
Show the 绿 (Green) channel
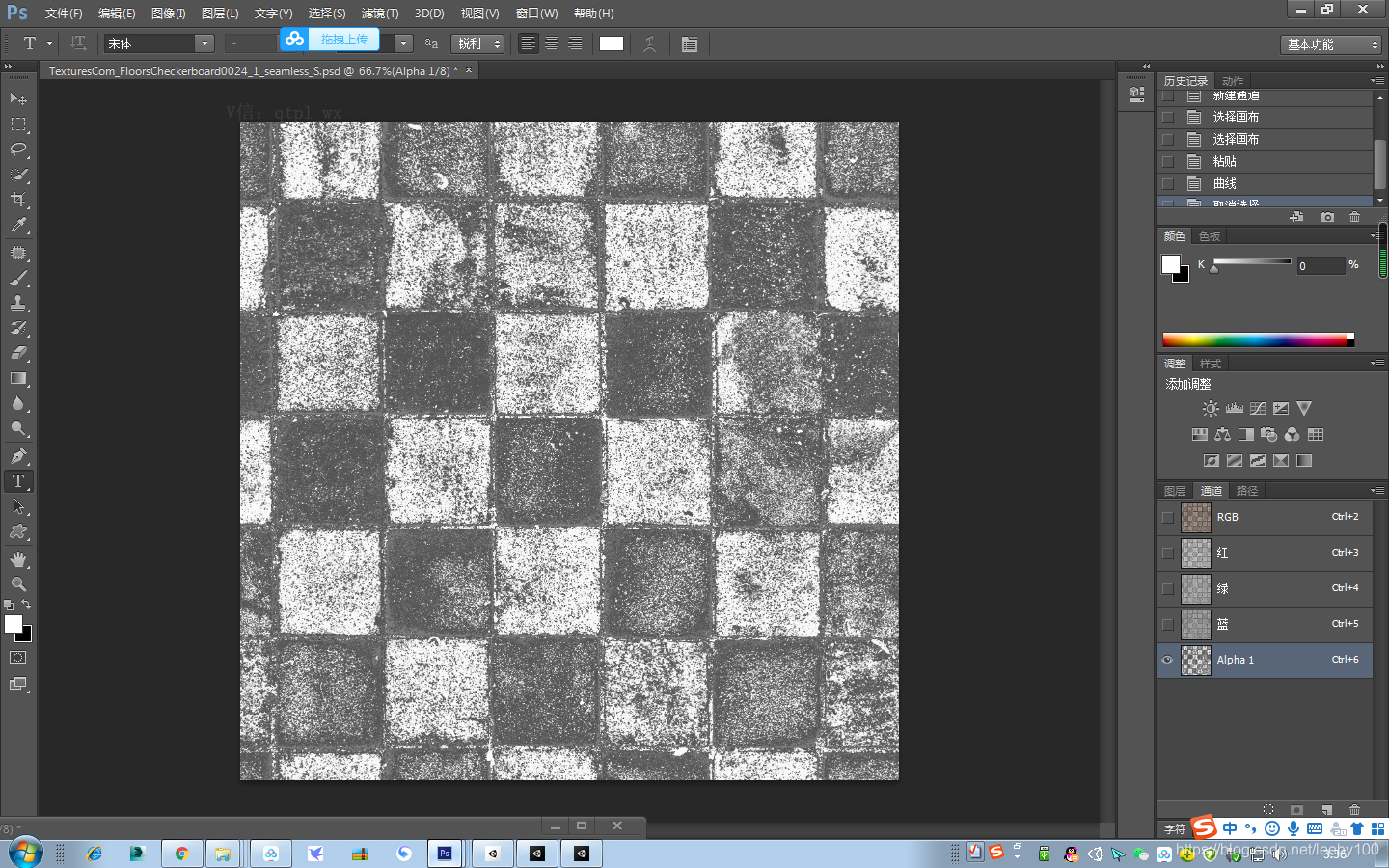tap(1168, 588)
